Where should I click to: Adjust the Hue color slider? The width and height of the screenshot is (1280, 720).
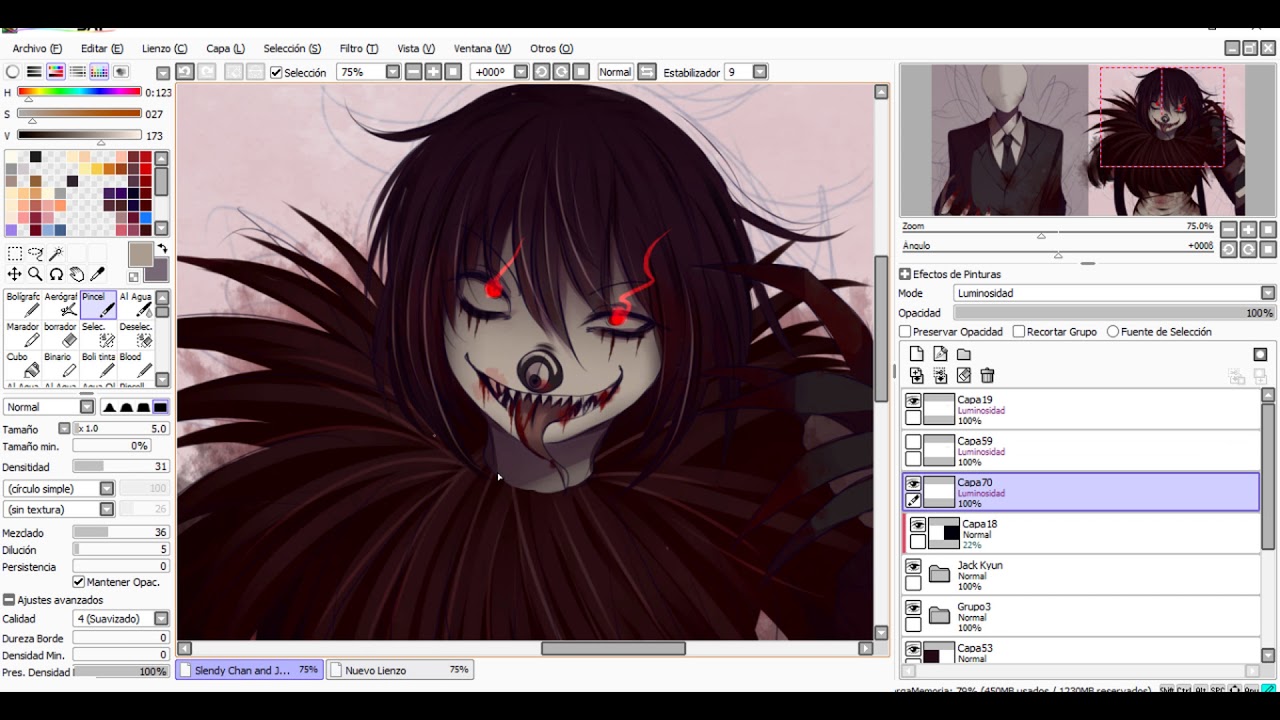coord(79,92)
